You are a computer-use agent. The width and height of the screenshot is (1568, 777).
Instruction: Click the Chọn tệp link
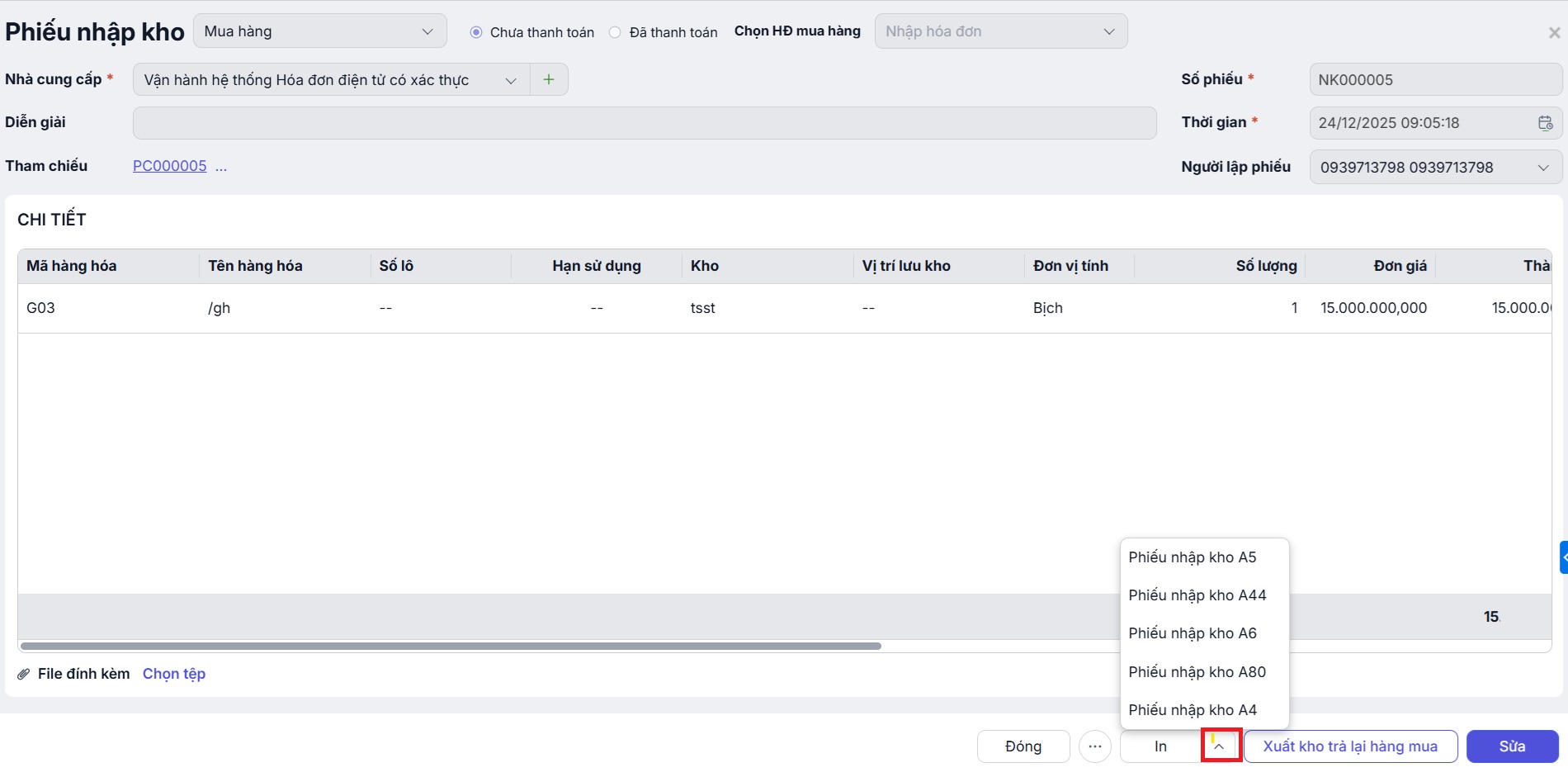[x=174, y=674]
